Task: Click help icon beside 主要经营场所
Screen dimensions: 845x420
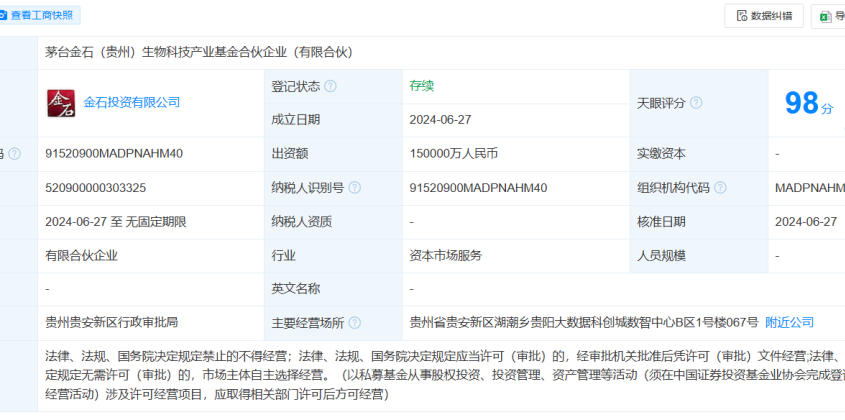Action: click(354, 323)
